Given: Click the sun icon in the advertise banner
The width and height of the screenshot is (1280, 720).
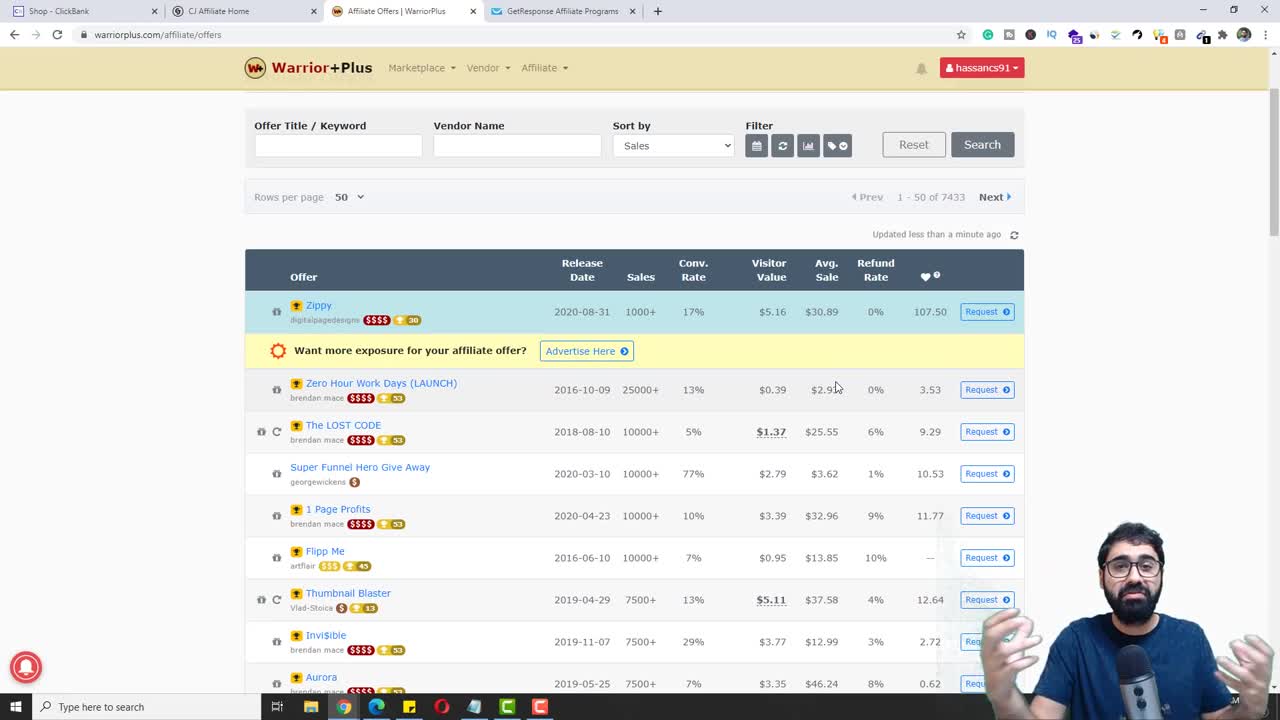Looking at the screenshot, I should (278, 351).
